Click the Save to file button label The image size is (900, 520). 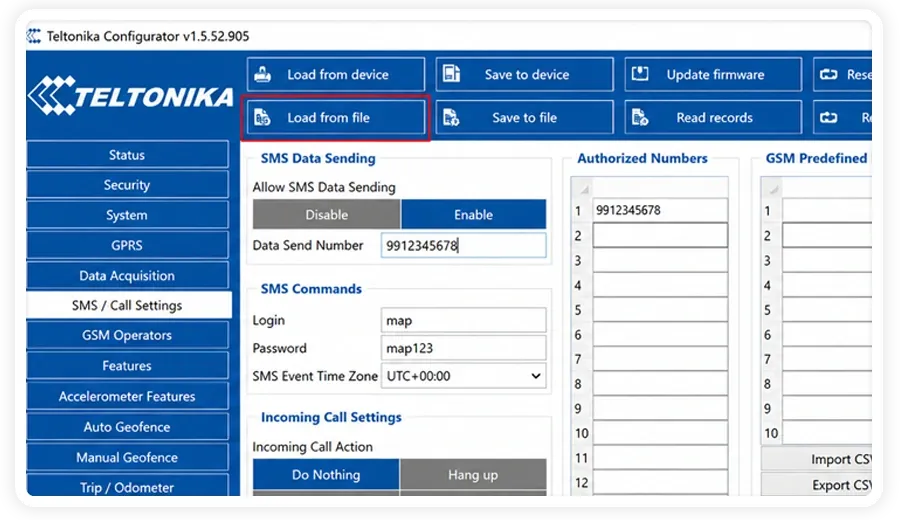(524, 118)
